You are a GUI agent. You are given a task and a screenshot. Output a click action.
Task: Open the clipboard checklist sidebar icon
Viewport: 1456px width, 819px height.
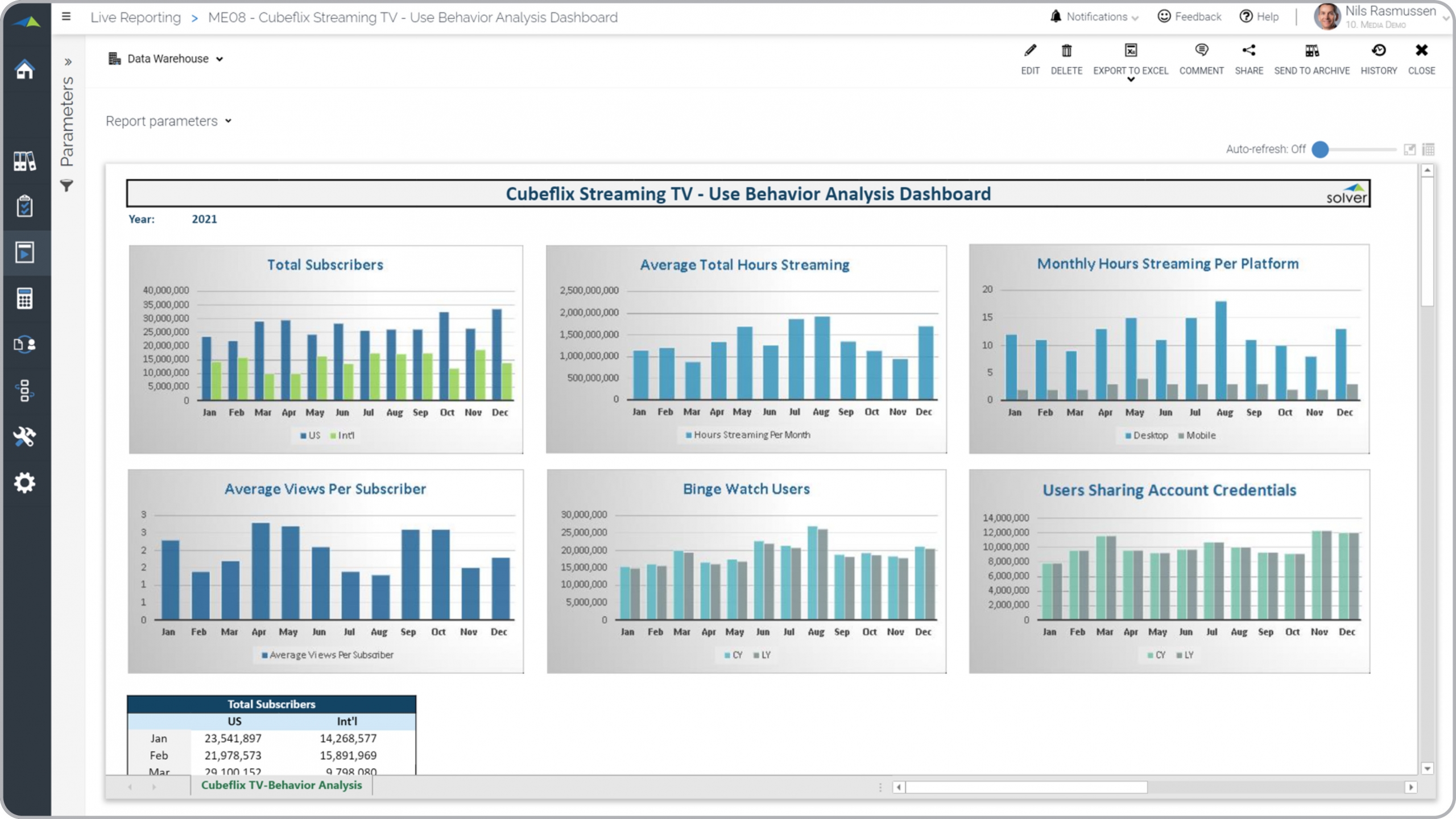coord(24,206)
